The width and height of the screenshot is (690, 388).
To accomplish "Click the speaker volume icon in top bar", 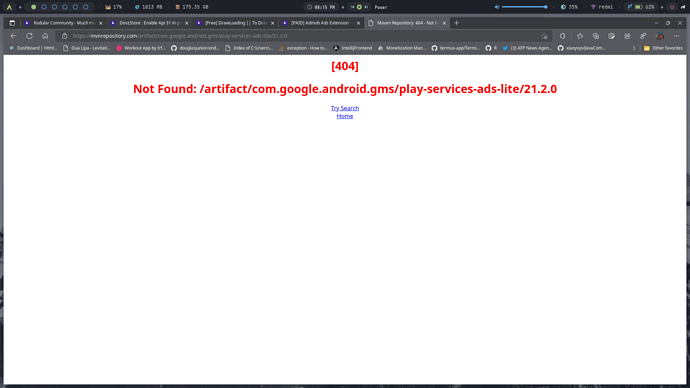I will pyautogui.click(x=497, y=7).
